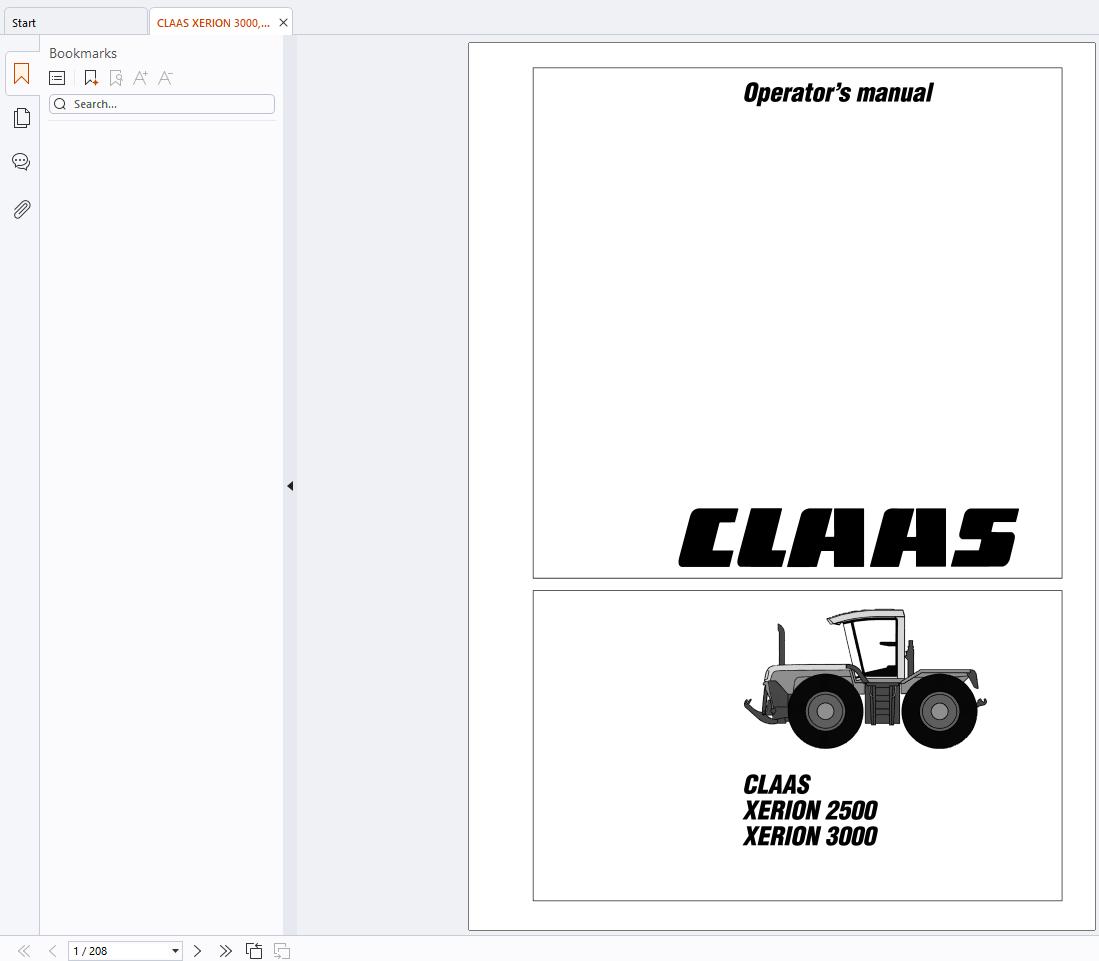Decrease bookmark font size icon
This screenshot has width=1099, height=961.
(165, 78)
